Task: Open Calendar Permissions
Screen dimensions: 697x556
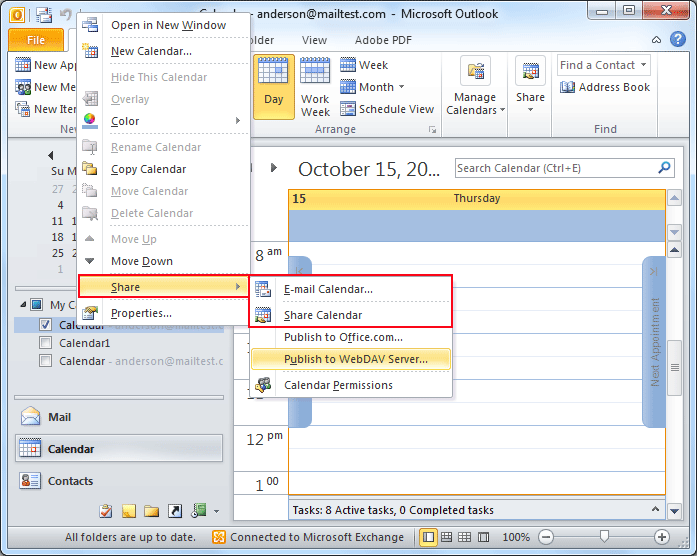Action: [351, 385]
